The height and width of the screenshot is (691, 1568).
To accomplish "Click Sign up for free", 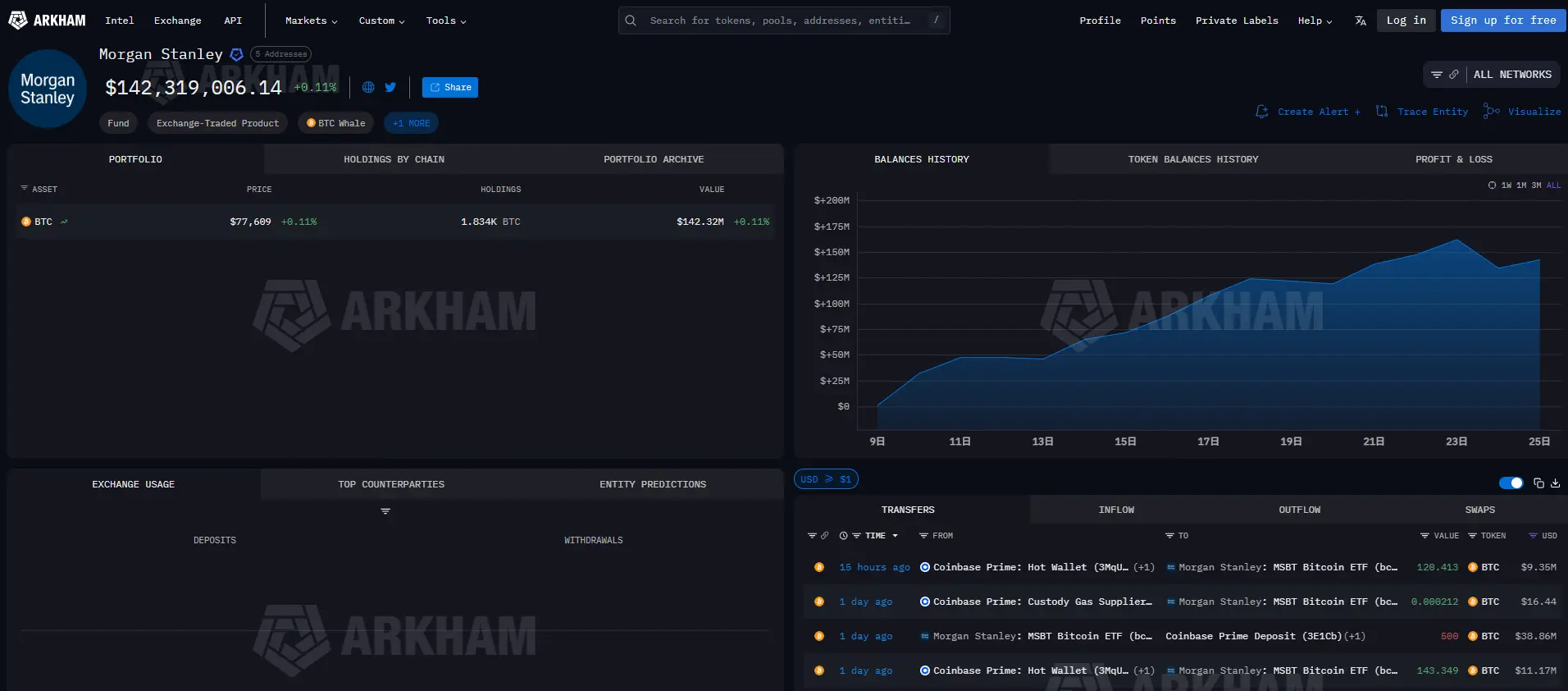I will point(1503,21).
